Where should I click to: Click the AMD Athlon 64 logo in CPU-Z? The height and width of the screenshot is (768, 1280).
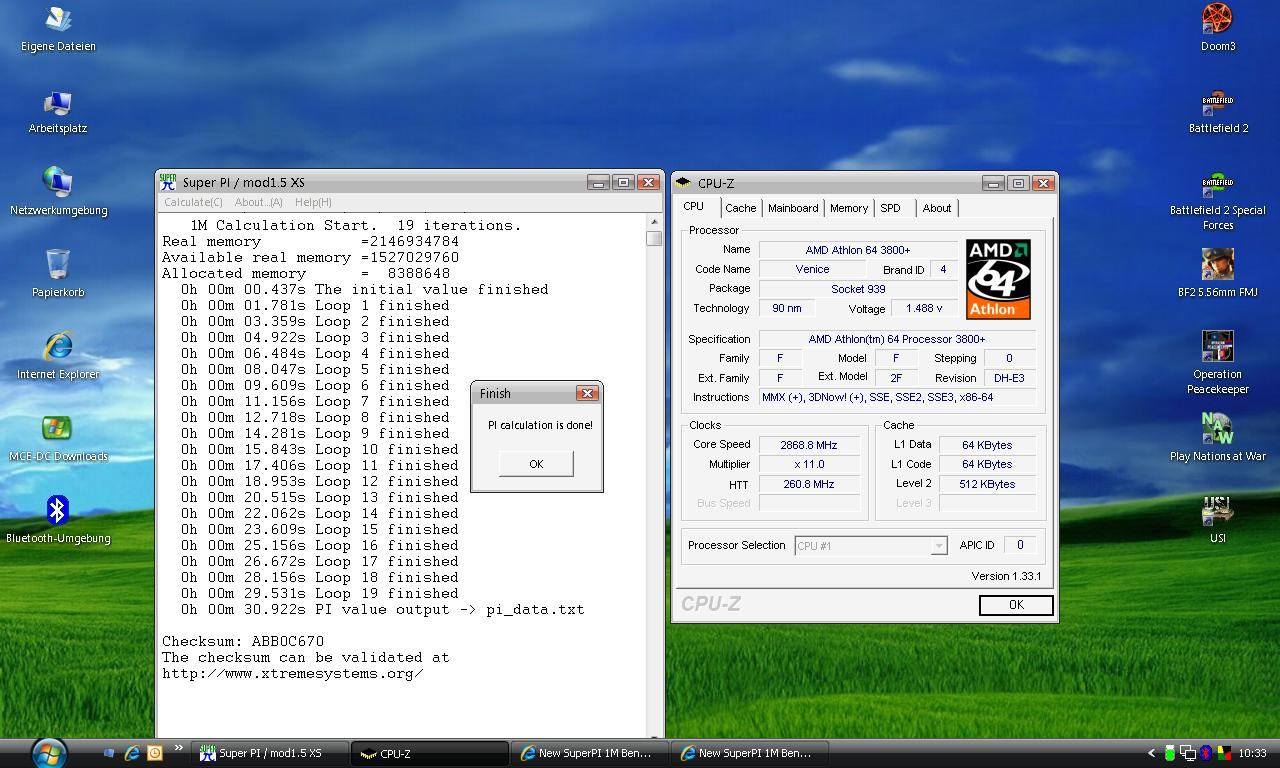tap(998, 278)
